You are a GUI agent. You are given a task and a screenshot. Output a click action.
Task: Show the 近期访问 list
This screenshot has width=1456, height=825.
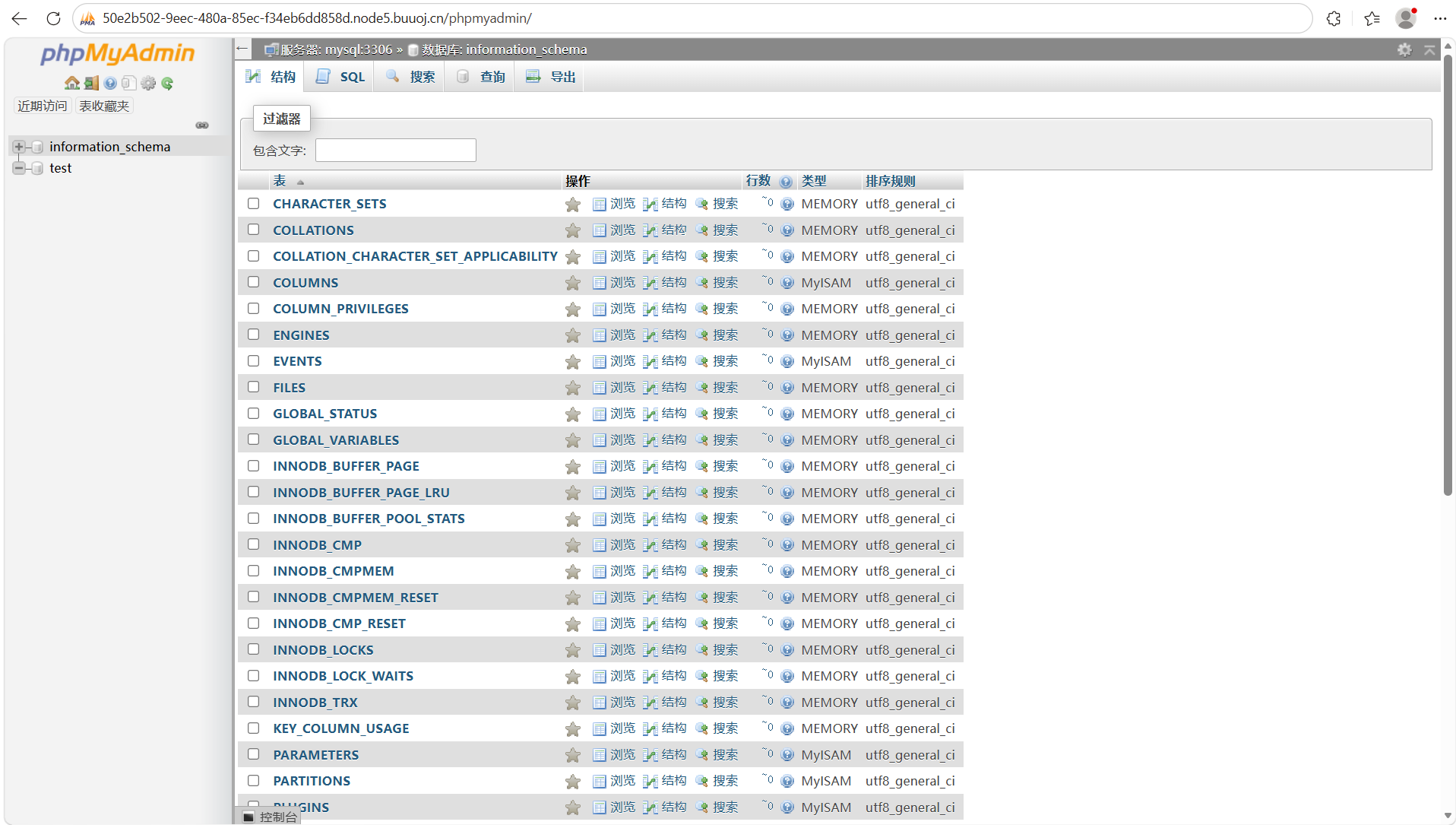coord(43,106)
